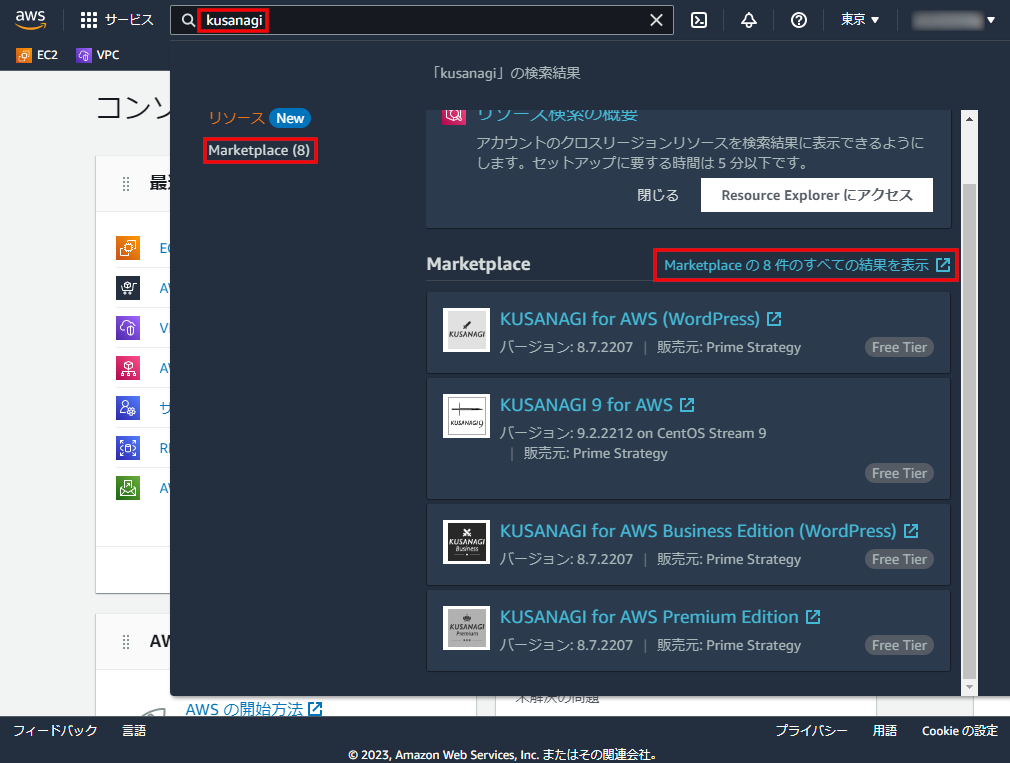Viewport: 1010px width, 763px height.
Task: Click the external link icon after すべての結果を表示
Action: point(943,265)
